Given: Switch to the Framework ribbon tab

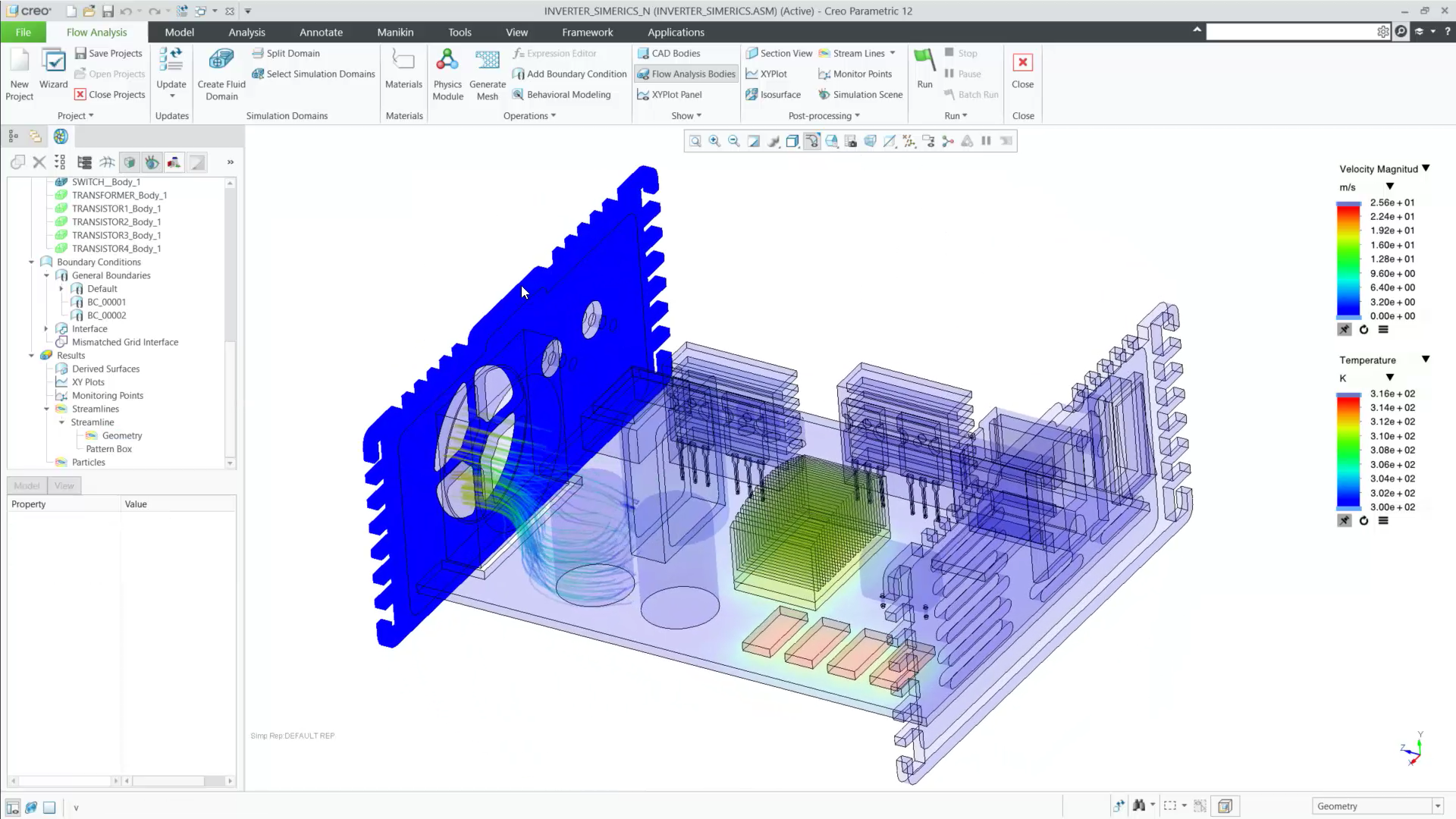Looking at the screenshot, I should pyautogui.click(x=587, y=32).
